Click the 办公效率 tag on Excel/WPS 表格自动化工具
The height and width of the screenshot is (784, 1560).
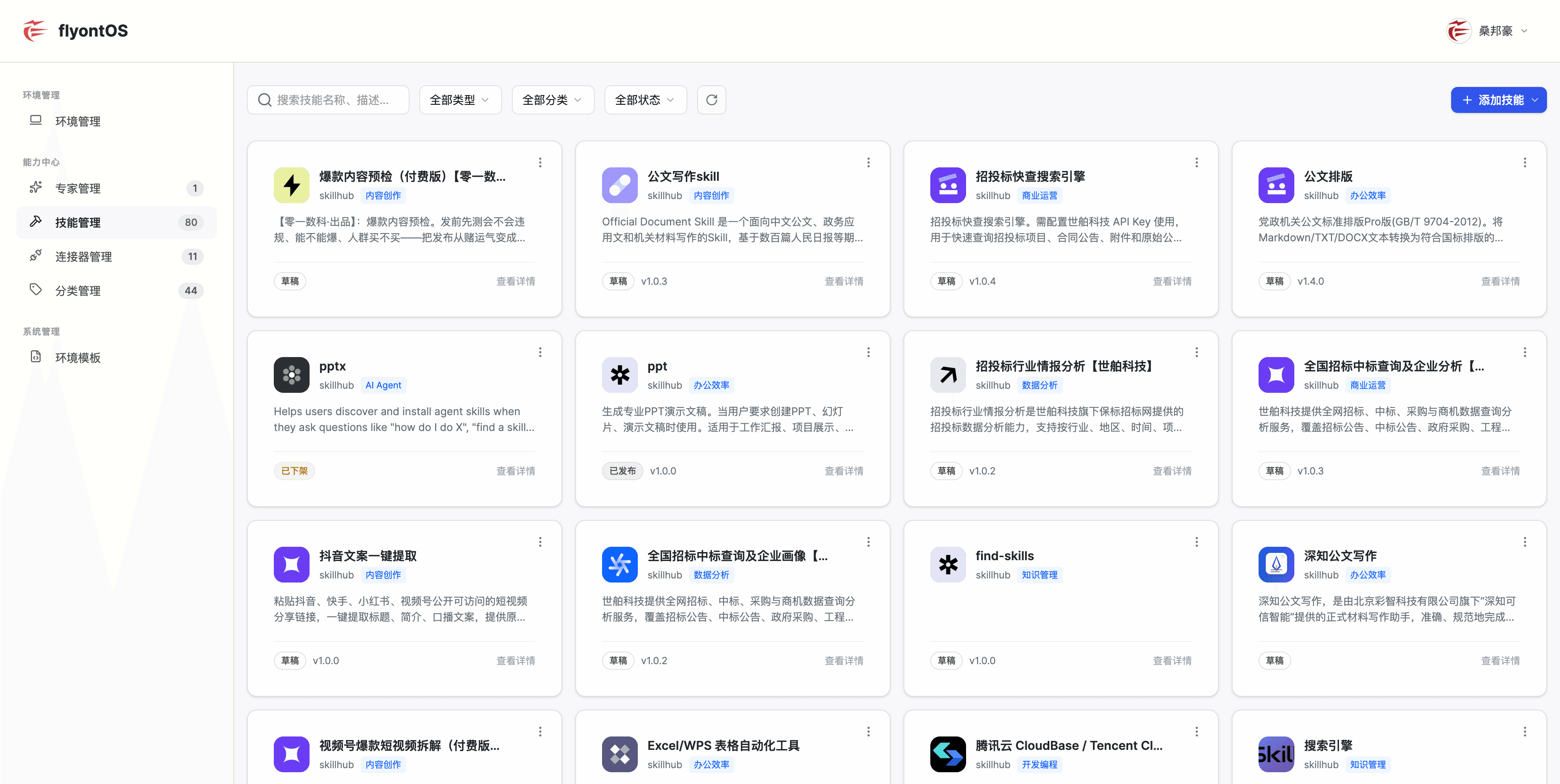click(x=711, y=765)
